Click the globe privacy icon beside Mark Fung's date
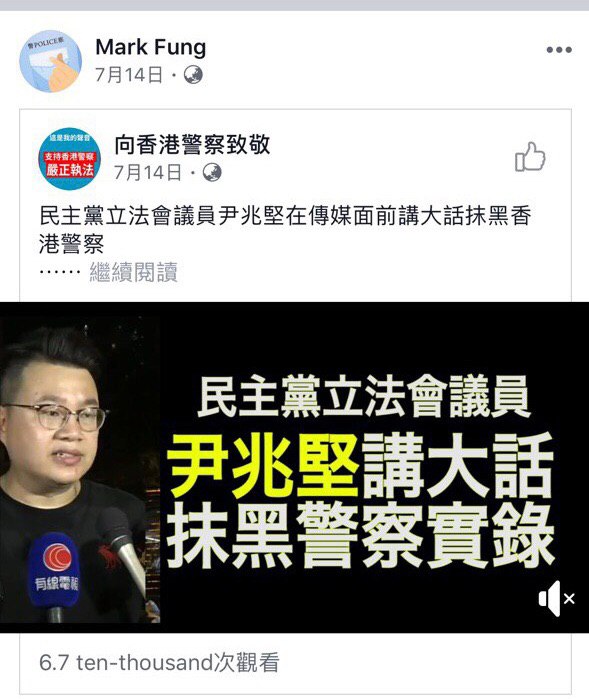 (193, 74)
